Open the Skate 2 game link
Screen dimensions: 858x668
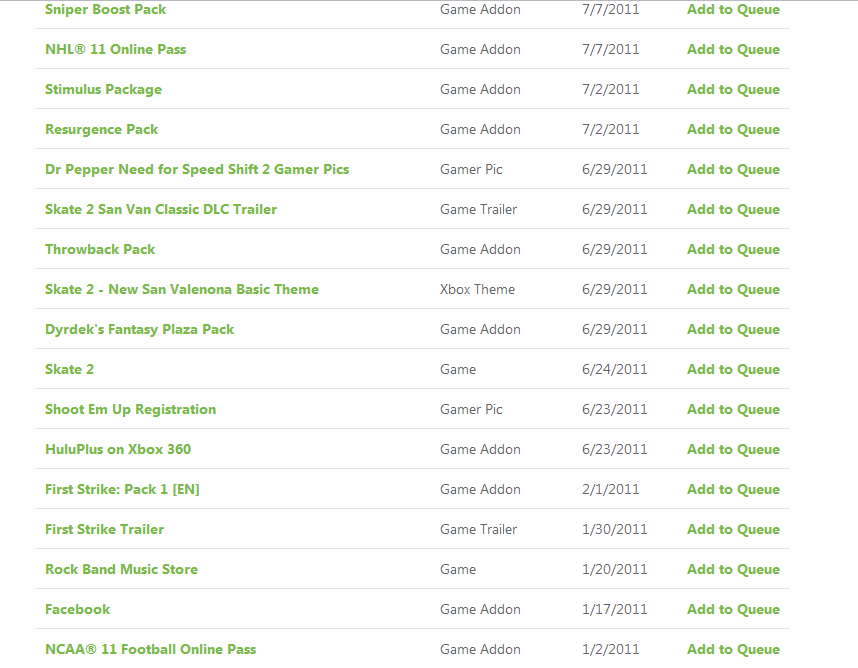coord(69,369)
